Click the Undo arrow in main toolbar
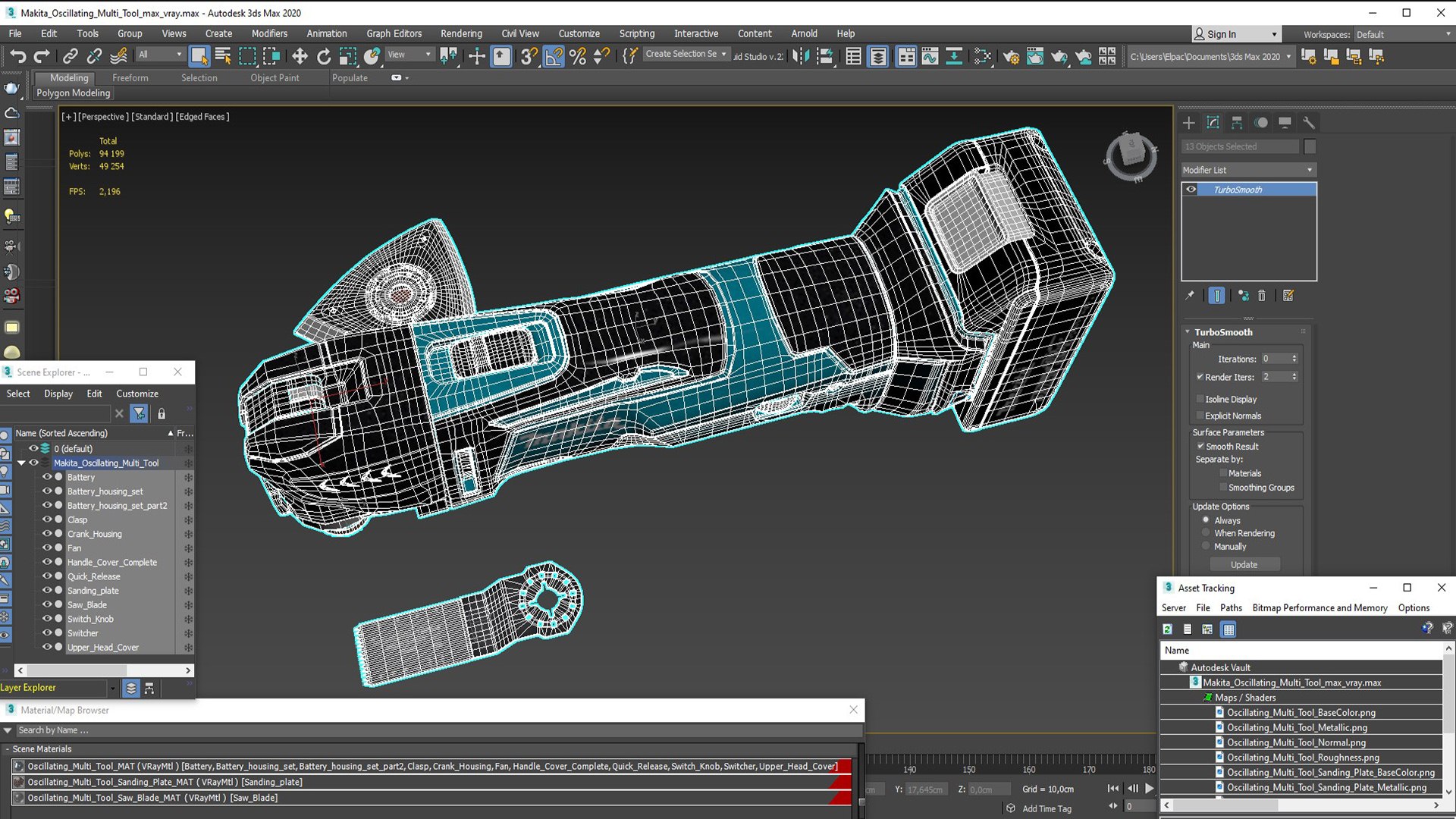The width and height of the screenshot is (1456, 819). point(17,56)
